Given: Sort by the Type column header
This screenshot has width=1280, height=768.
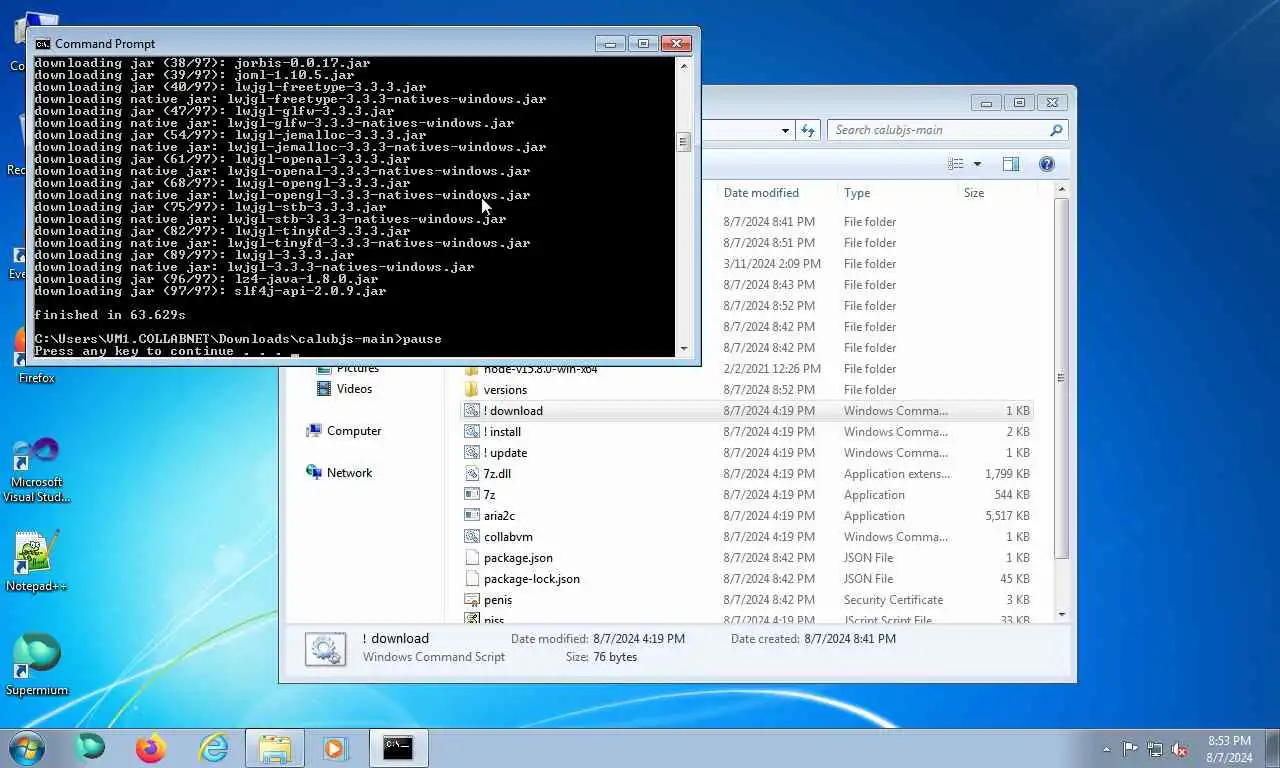Looking at the screenshot, I should click(857, 193).
